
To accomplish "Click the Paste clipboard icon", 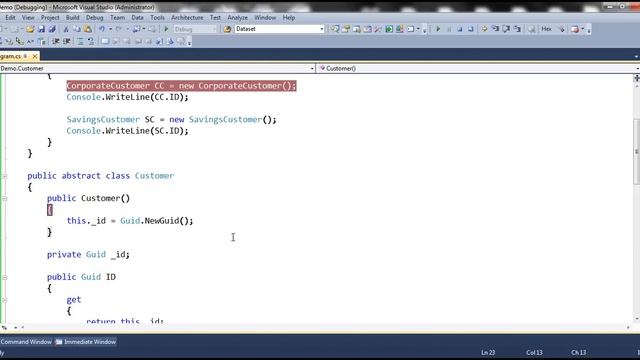I will coord(88,29).
